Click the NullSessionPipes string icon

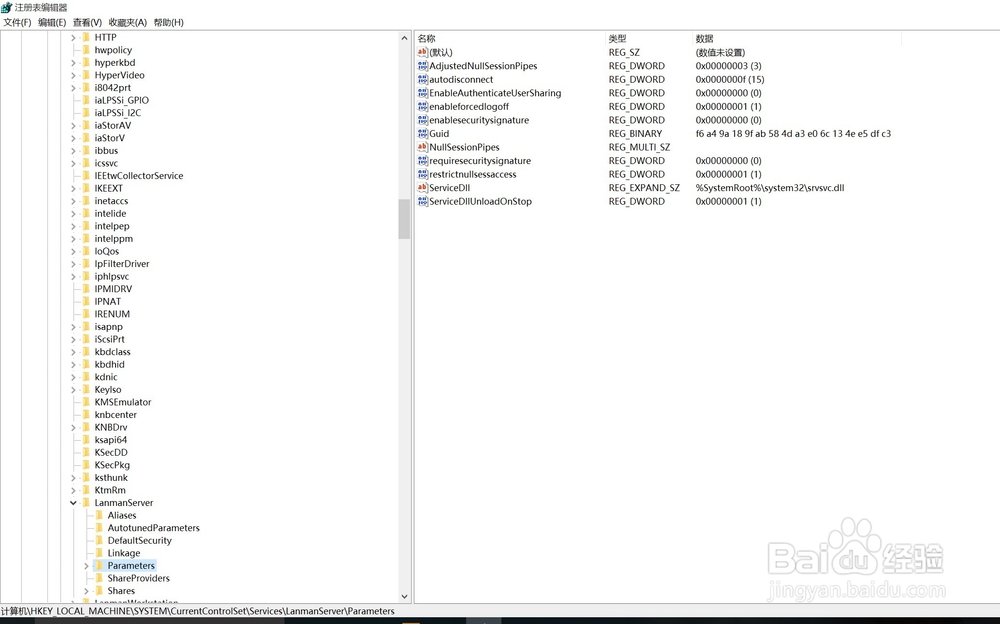[422, 147]
